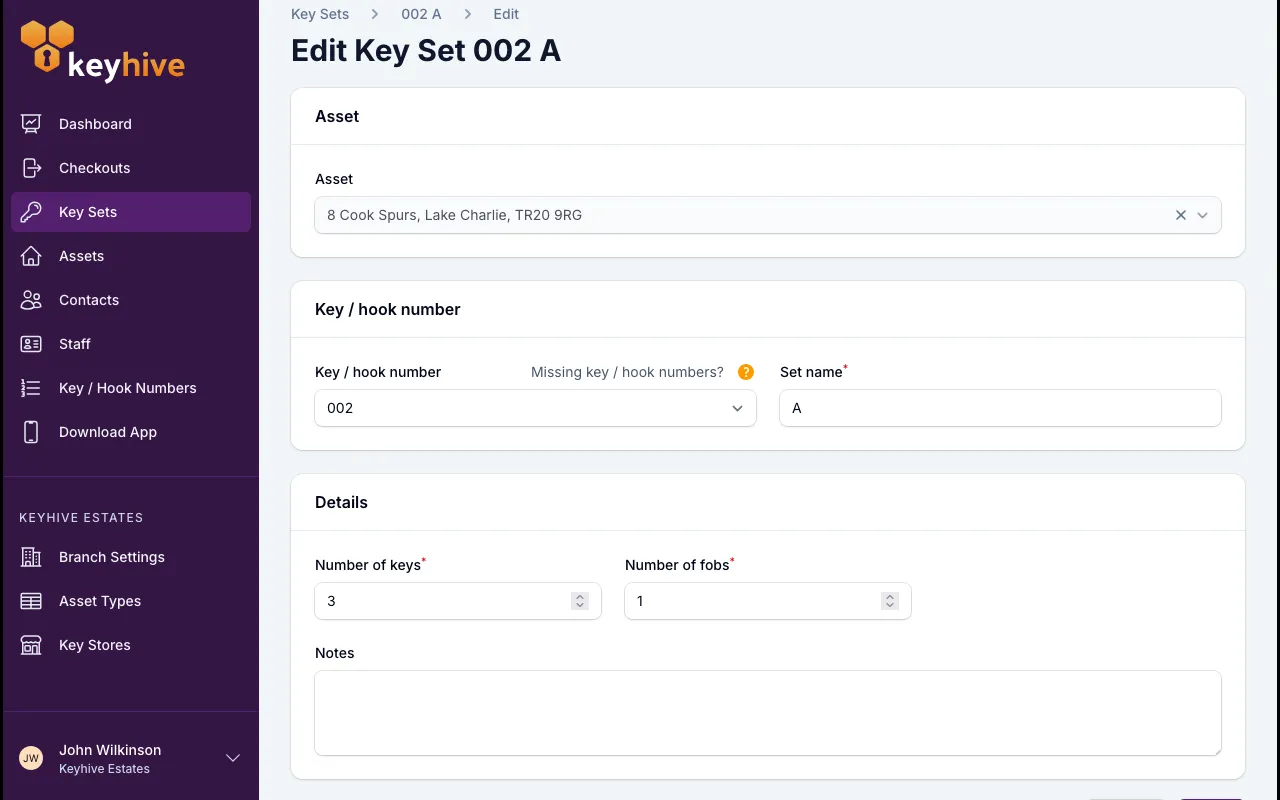Click the 'Edit Key Set 002 A' heading

tap(426, 51)
